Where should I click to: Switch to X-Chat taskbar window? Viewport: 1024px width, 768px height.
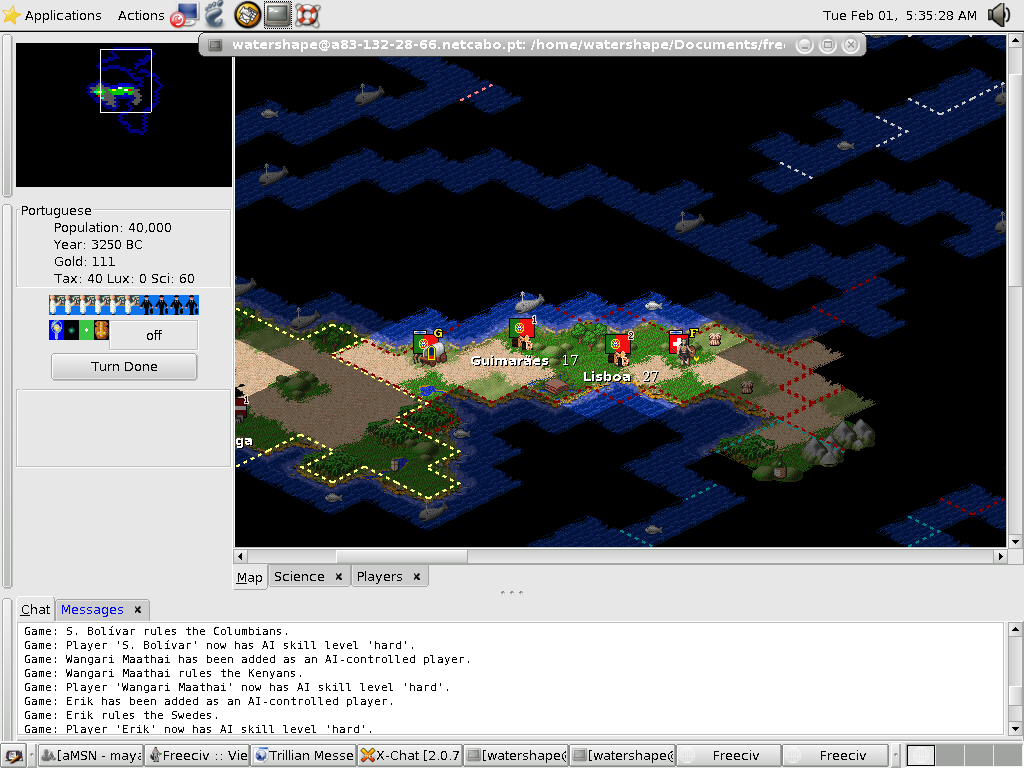pos(410,756)
